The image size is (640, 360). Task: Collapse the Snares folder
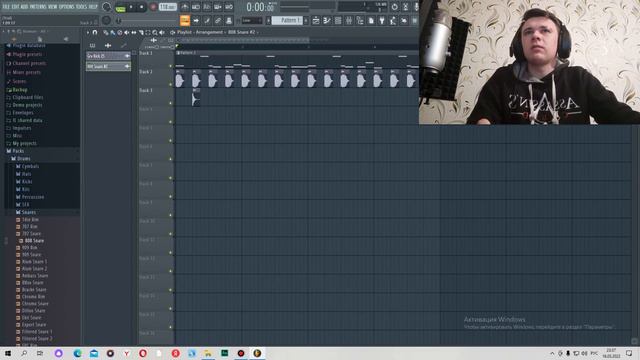pyautogui.click(x=29, y=212)
